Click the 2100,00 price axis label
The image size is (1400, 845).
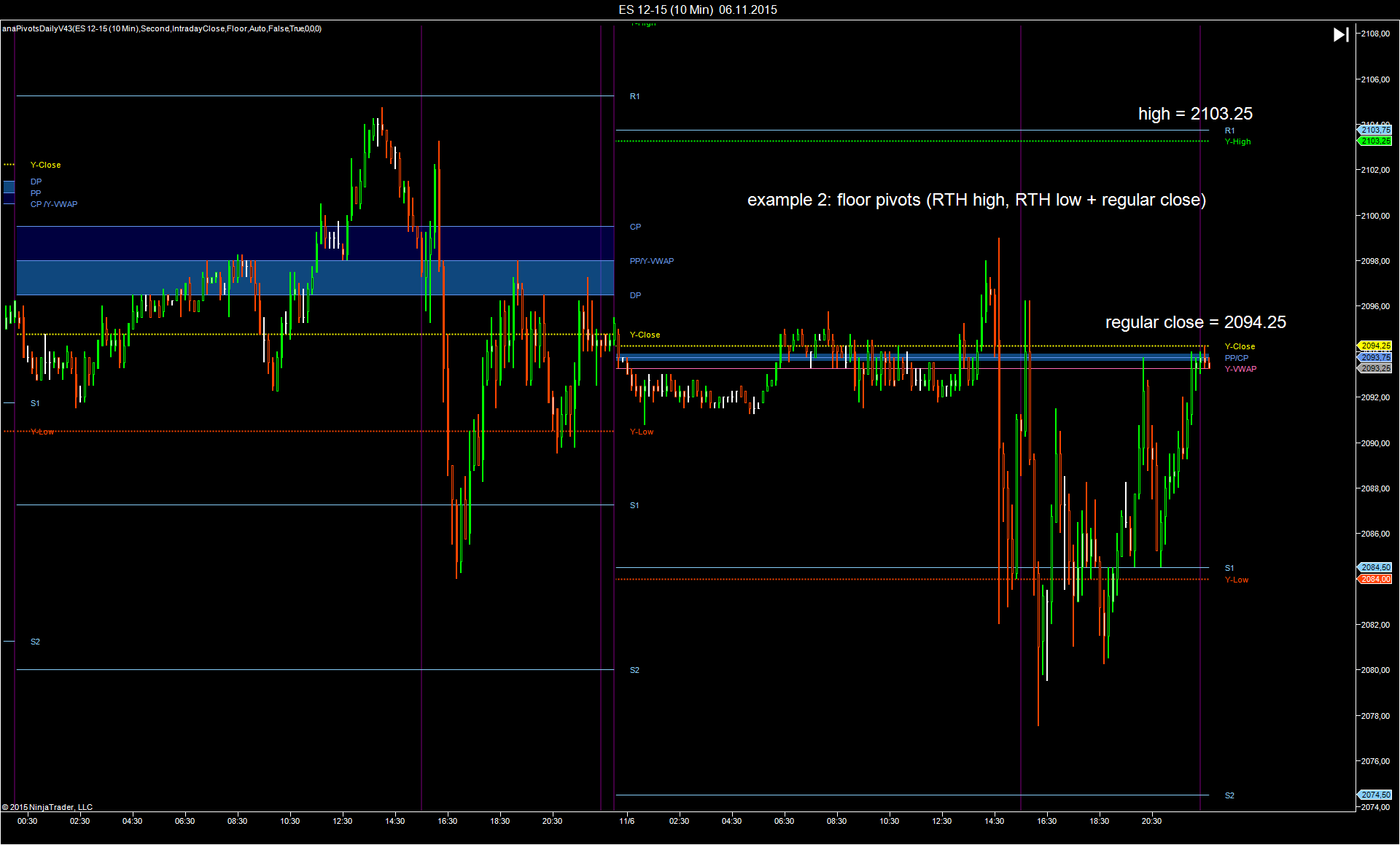(x=1375, y=216)
